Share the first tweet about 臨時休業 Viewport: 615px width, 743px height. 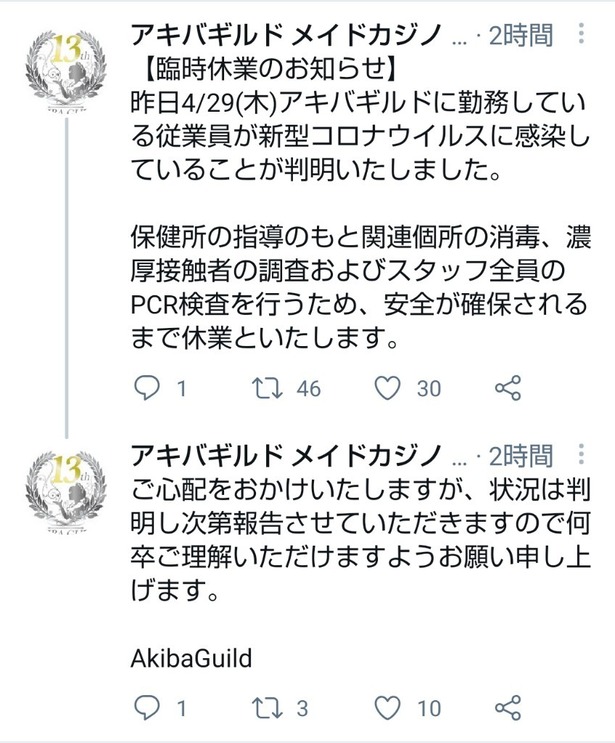tap(509, 389)
